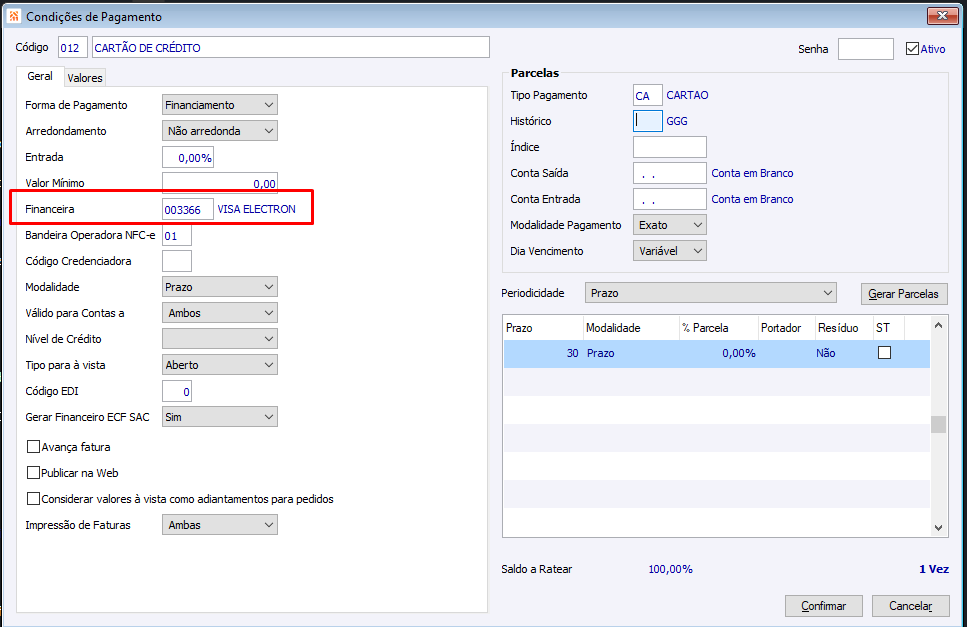Image resolution: width=967 pixels, height=627 pixels.
Task: Click the Tipo Pagamento code field CA
Action: click(x=648, y=96)
